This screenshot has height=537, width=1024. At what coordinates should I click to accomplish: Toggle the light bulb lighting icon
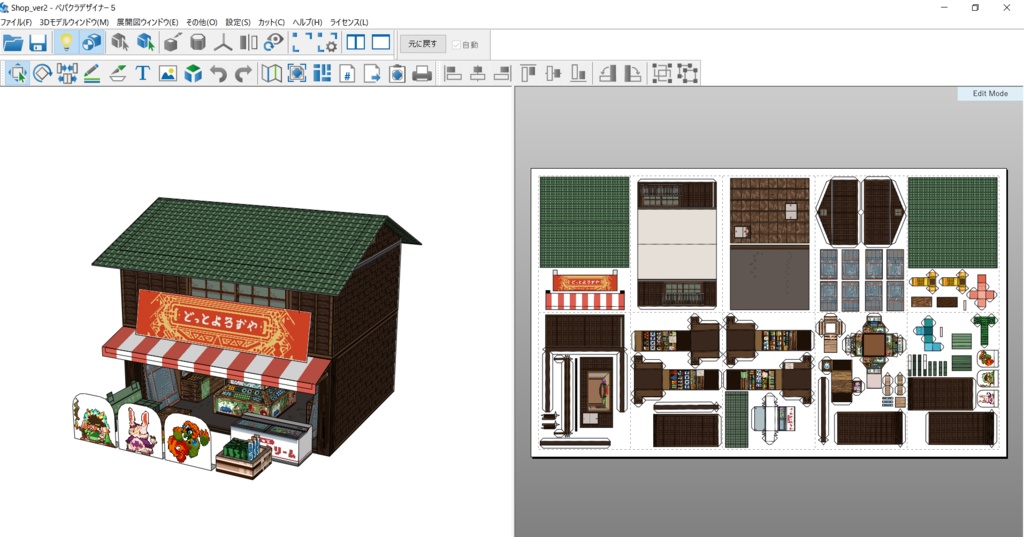(x=66, y=43)
